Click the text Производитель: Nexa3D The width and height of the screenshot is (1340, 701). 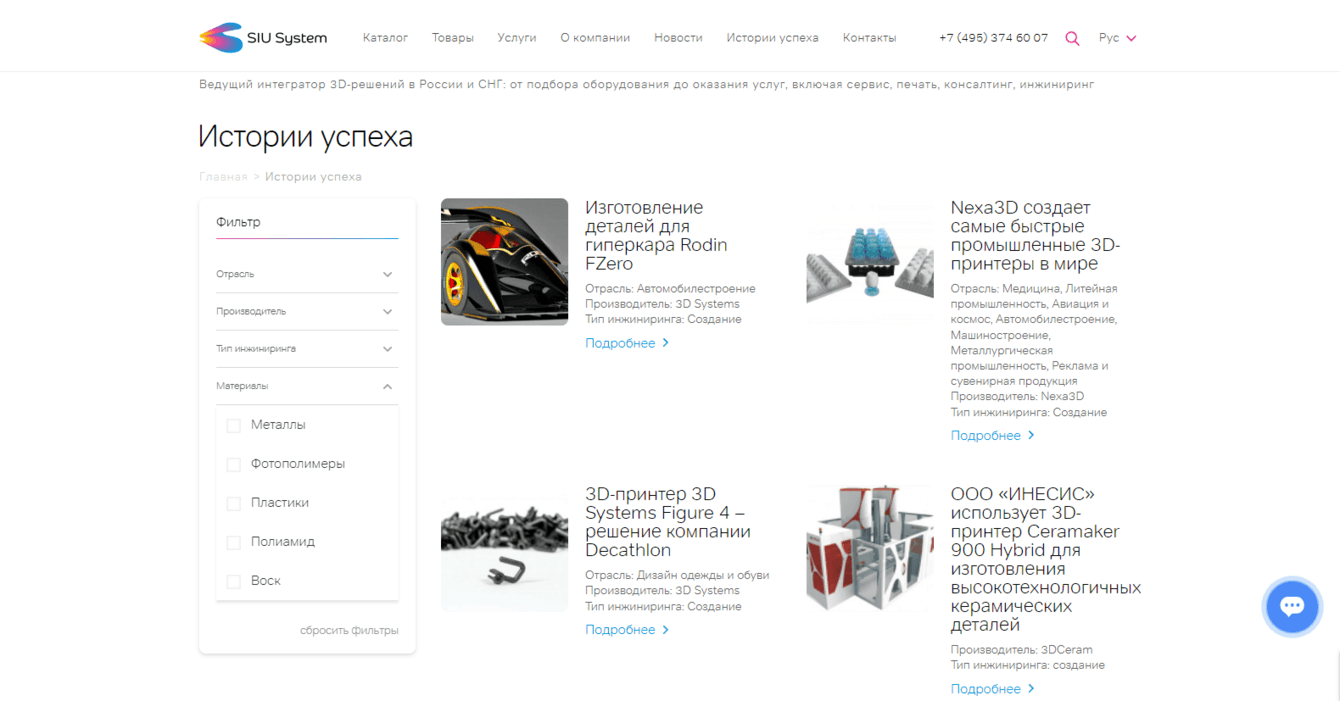[x=1017, y=396]
